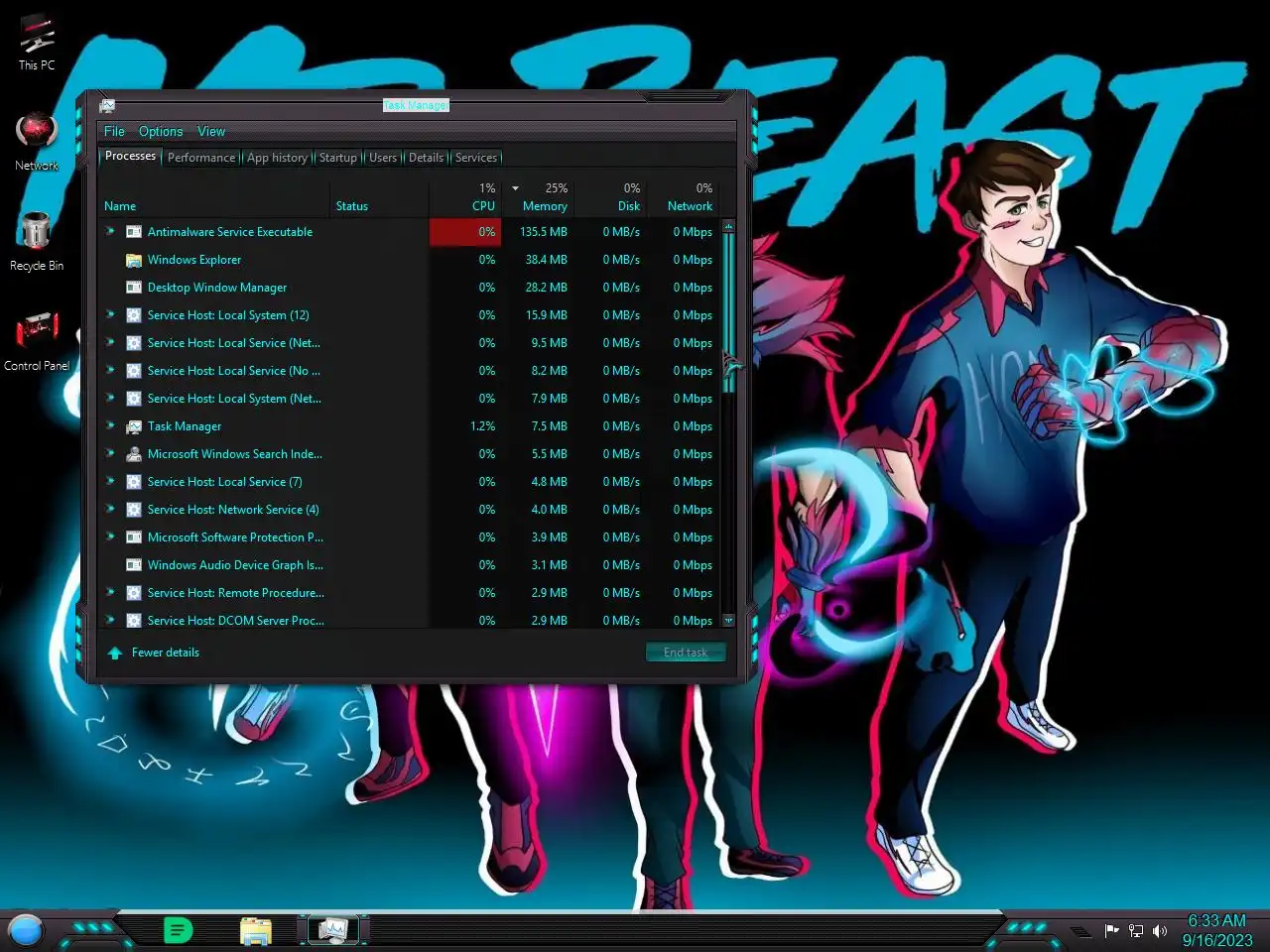1270x952 pixels.
Task: Sort by the CPU column header
Action: pos(465,198)
